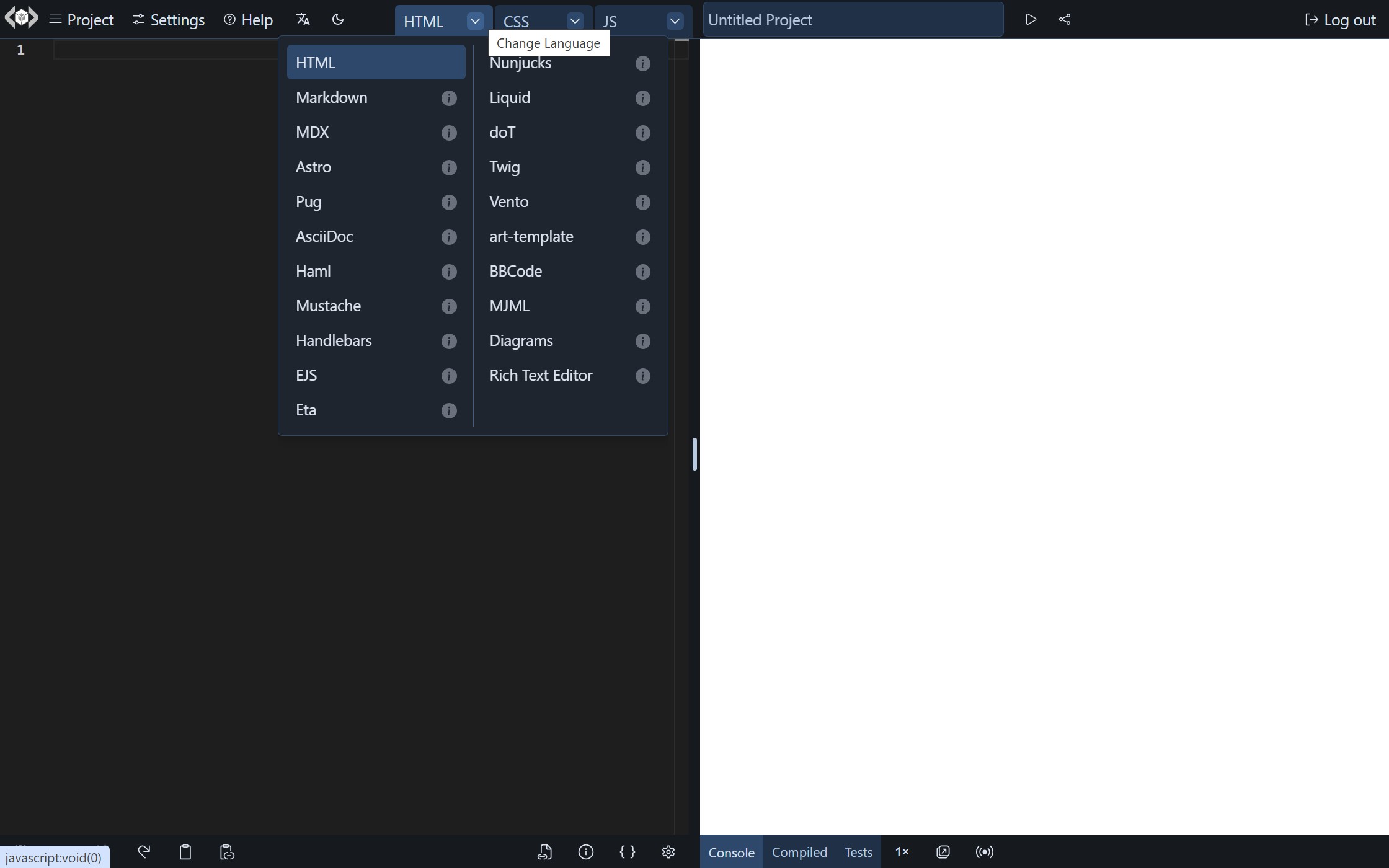Screen dimensions: 1389x868
Task: Click the Share project icon
Action: [1065, 20]
